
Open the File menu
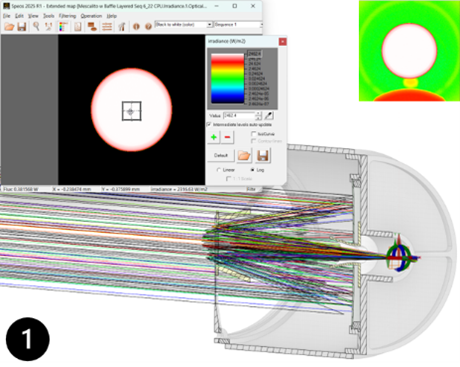tap(7, 16)
